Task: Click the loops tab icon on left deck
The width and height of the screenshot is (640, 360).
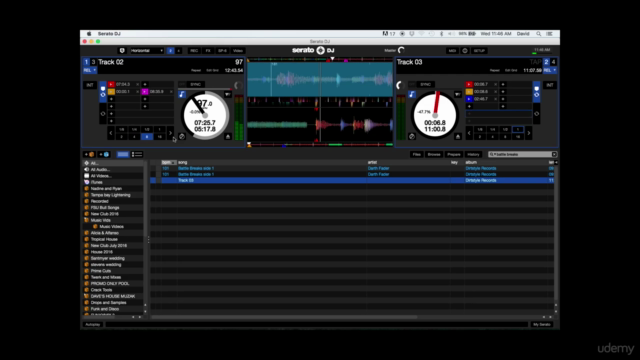Action: (x=103, y=114)
